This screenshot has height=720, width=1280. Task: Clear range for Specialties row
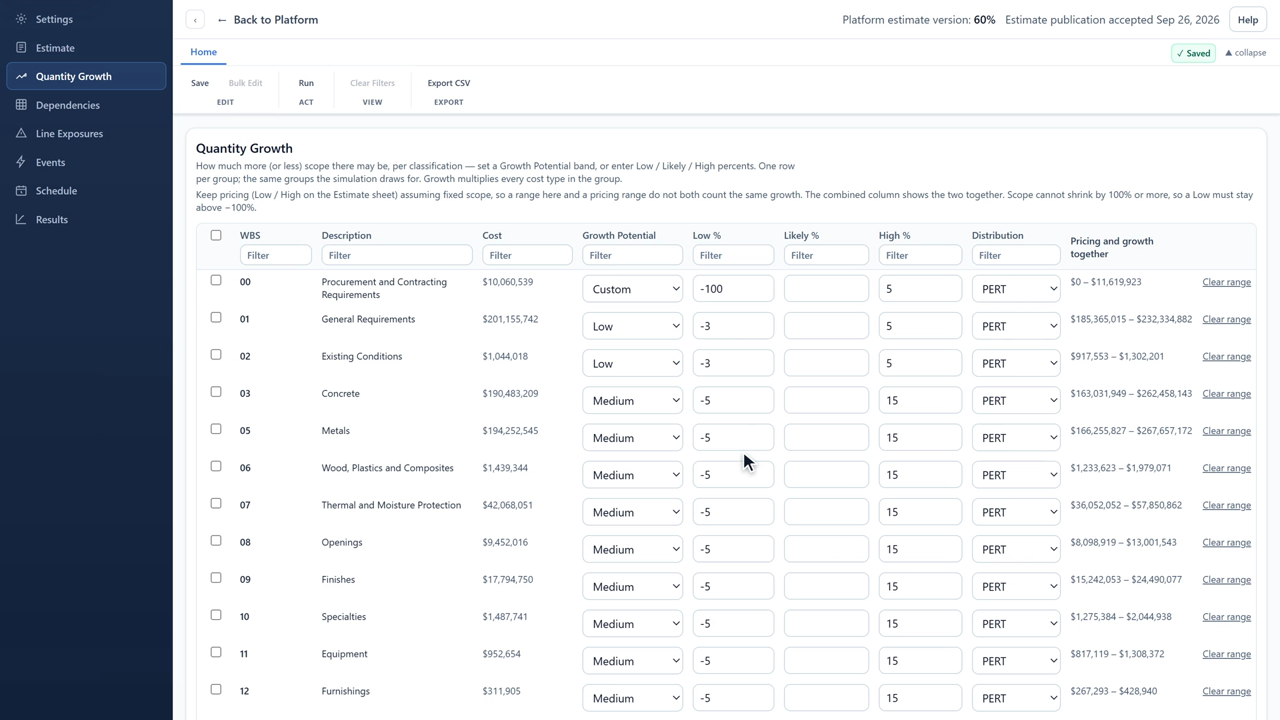[1226, 617]
